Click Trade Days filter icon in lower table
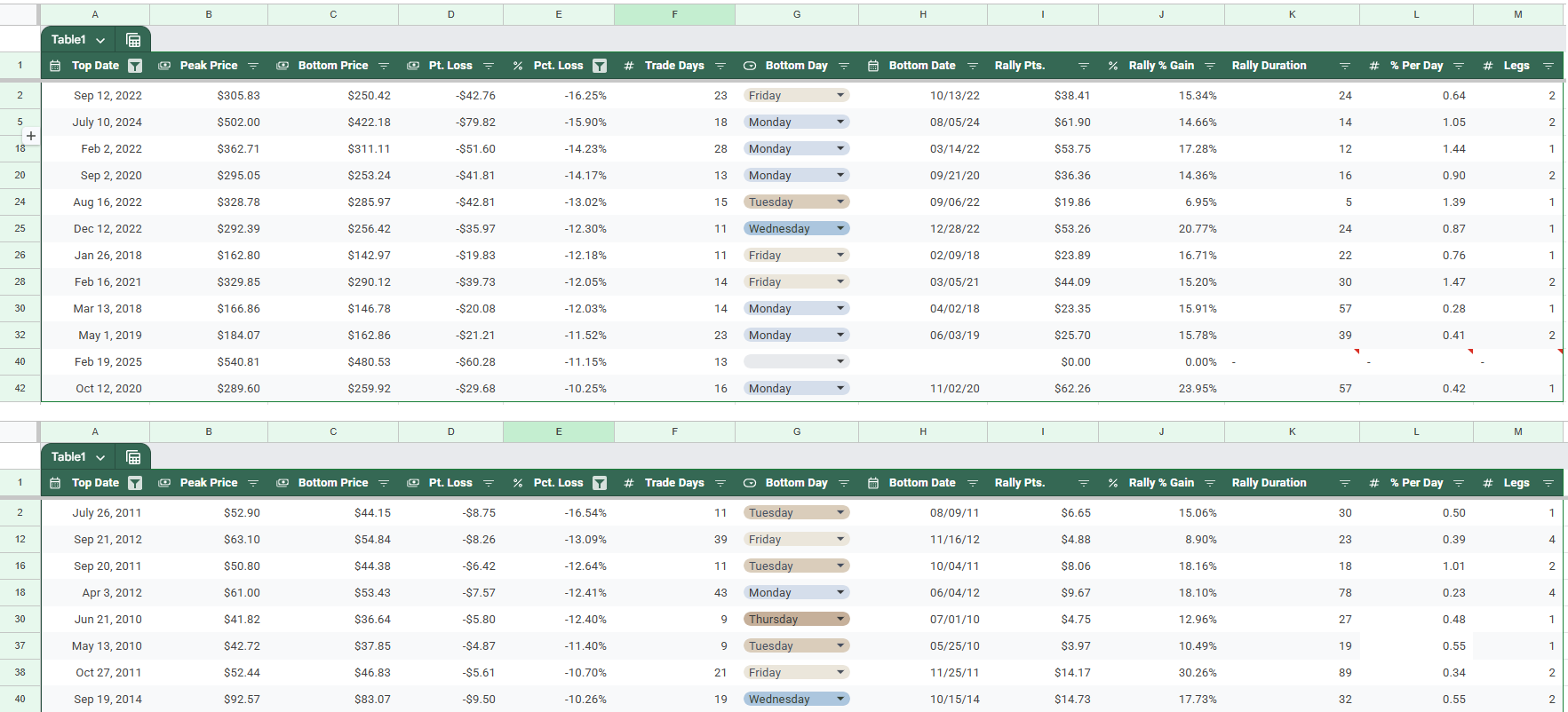This screenshot has width=1568, height=712. coord(720,483)
